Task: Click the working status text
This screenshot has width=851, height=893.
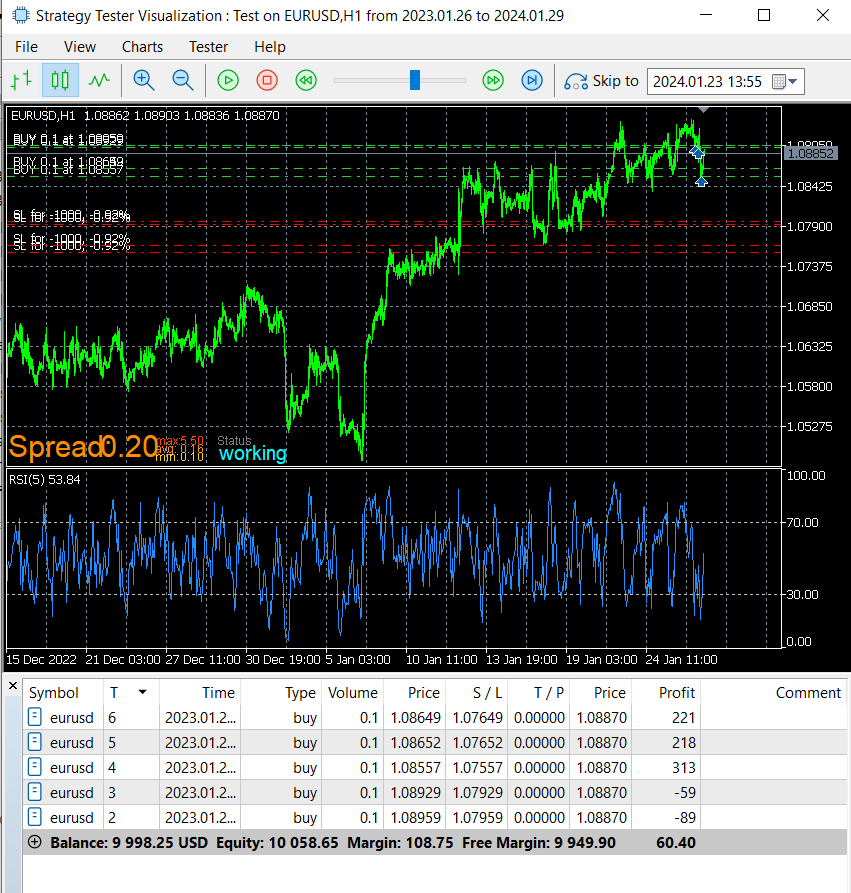Action: click(253, 453)
